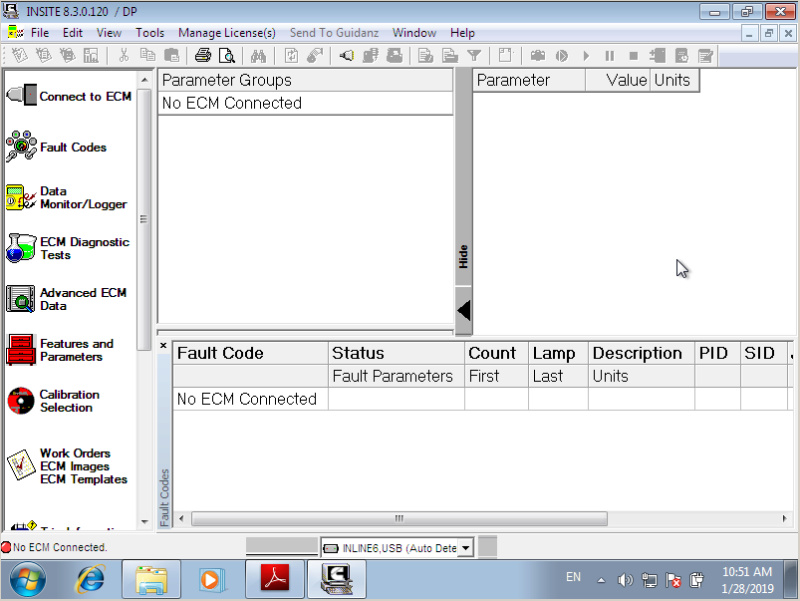
Task: Click the Units column header beside Value
Action: pyautogui.click(x=674, y=80)
